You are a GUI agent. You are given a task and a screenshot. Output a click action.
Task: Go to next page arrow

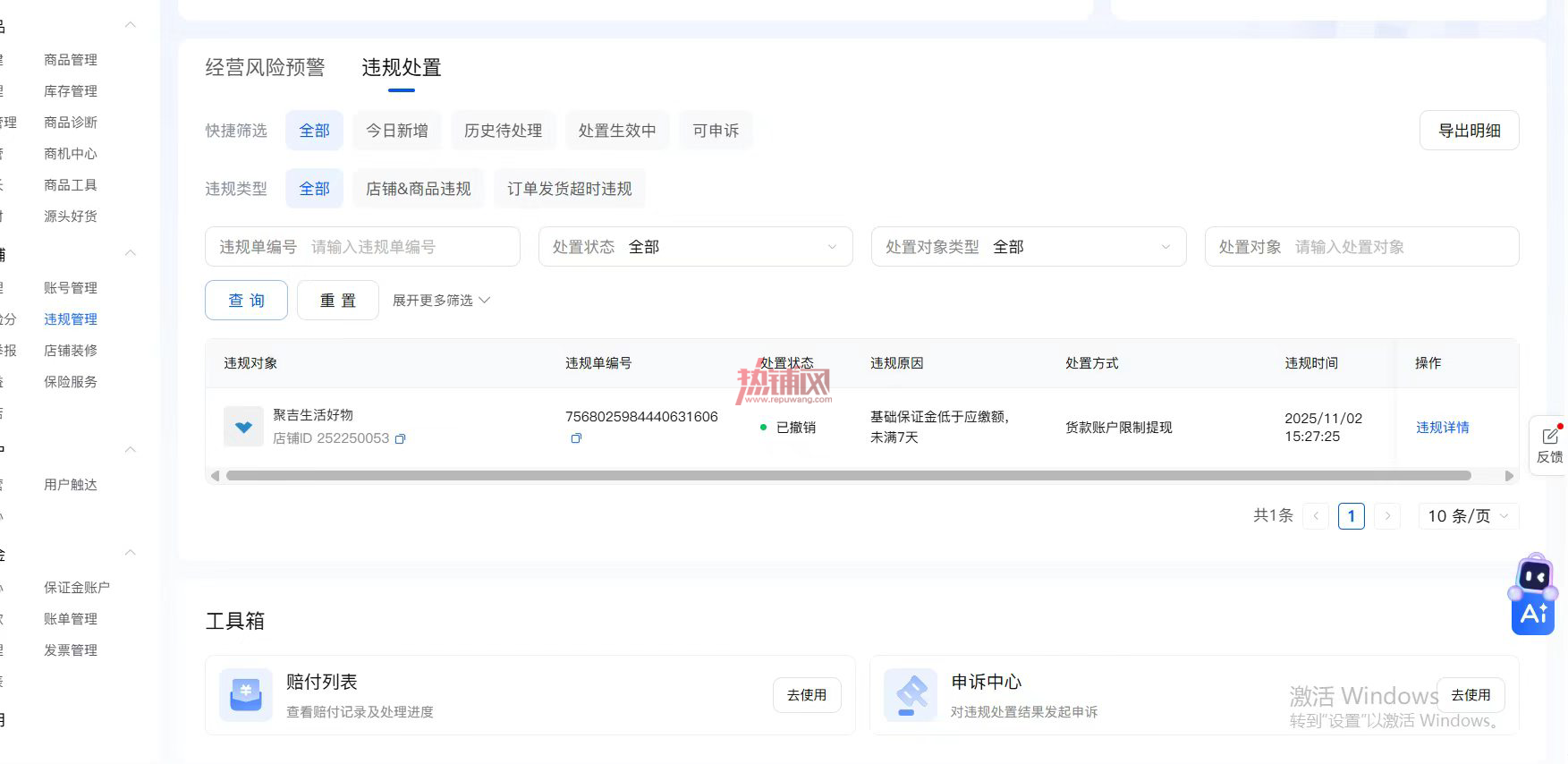click(x=1387, y=516)
